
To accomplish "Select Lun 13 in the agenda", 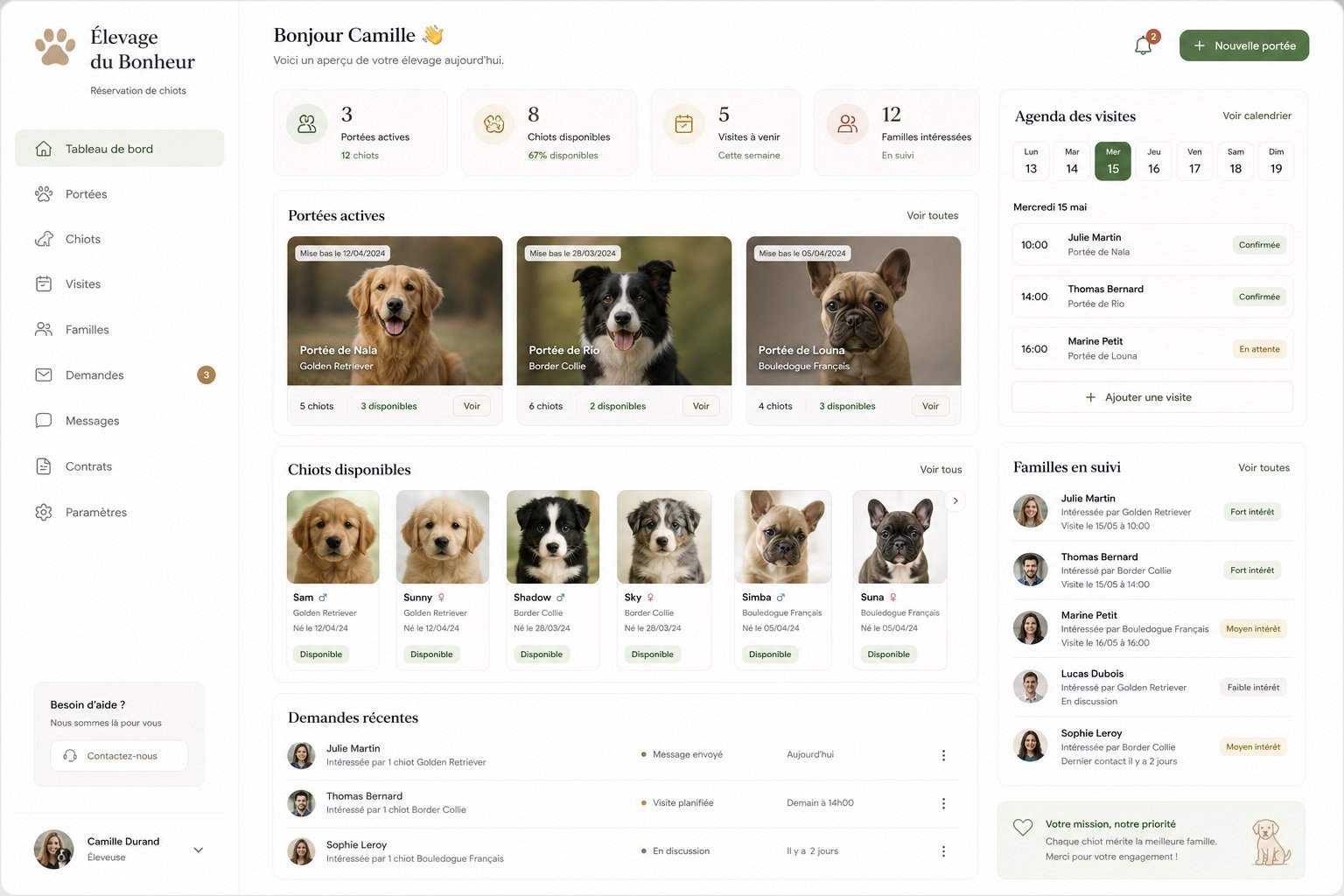I will click(1031, 161).
